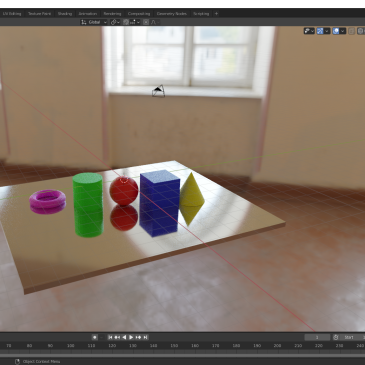Screen dimensions: 365x365
Task: Open the UV Editing workspace tab
Action: click(12, 14)
